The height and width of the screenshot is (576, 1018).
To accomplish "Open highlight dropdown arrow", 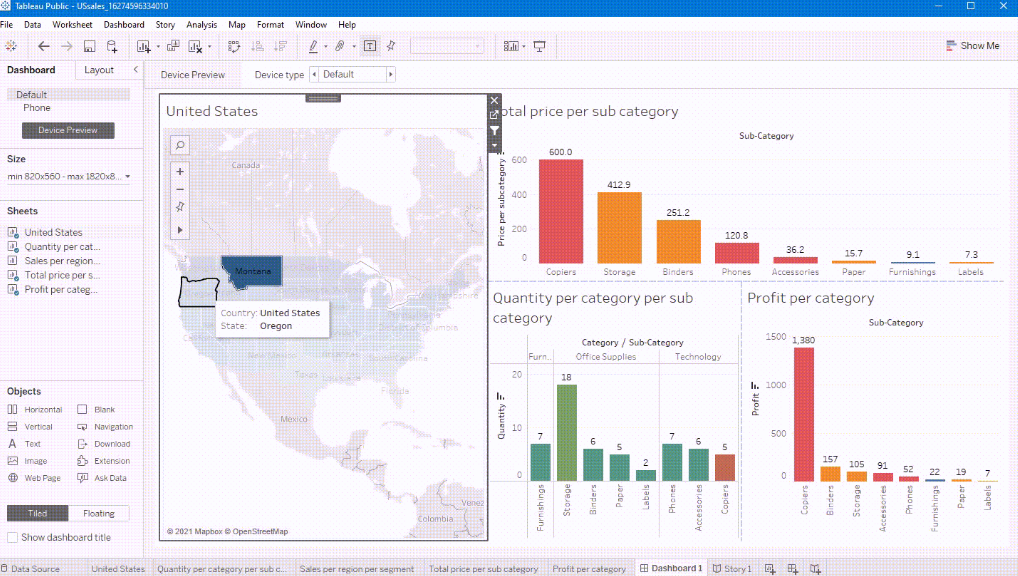I will click(x=325, y=47).
